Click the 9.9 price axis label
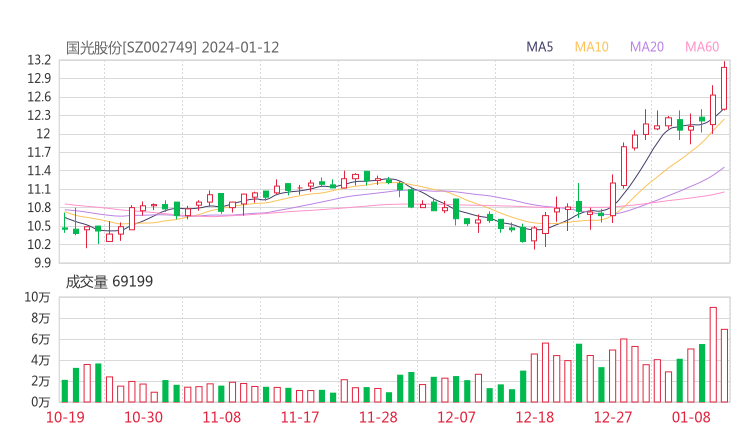The image size is (740, 440). coord(42,262)
